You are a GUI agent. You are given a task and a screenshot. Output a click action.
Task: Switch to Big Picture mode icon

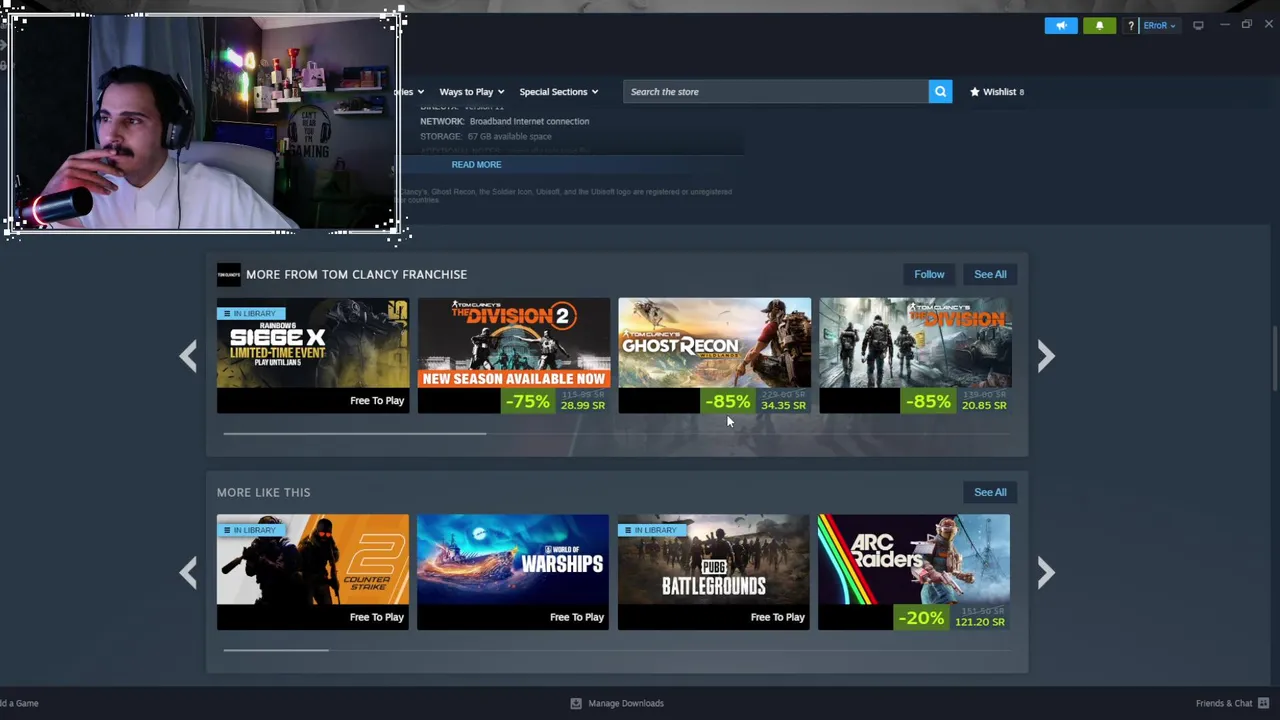pos(1198,25)
